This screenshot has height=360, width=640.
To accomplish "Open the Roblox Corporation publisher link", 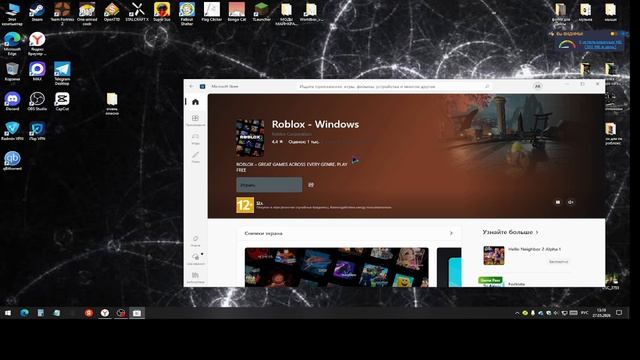I will click(x=292, y=134).
